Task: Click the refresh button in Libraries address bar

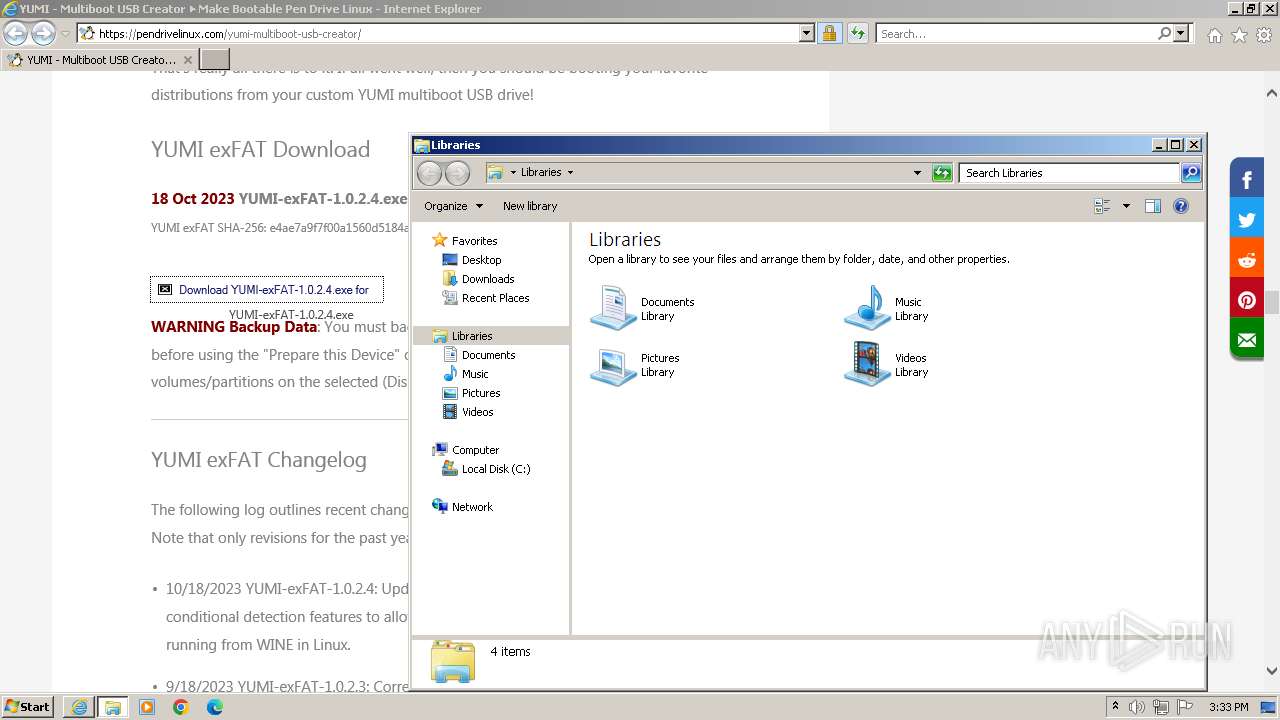Action: click(x=942, y=173)
